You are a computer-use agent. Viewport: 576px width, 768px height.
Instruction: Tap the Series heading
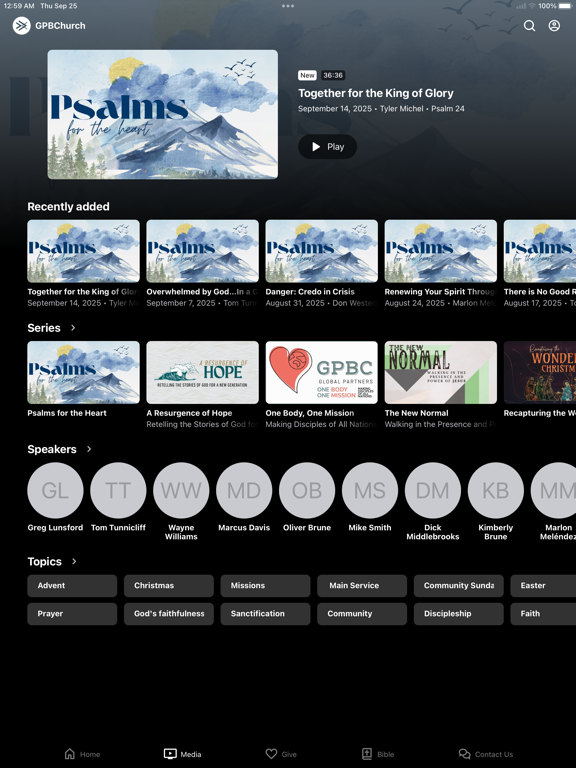click(44, 328)
